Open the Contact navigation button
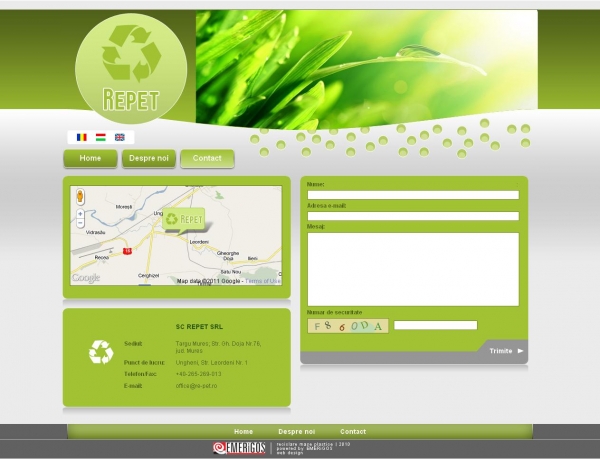 [207, 158]
